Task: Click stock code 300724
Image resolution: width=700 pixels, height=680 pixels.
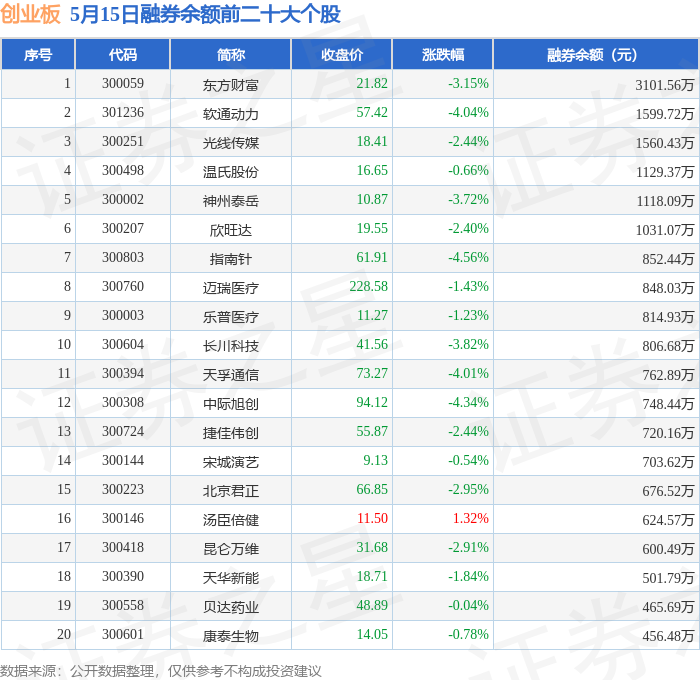Action: coord(123,432)
